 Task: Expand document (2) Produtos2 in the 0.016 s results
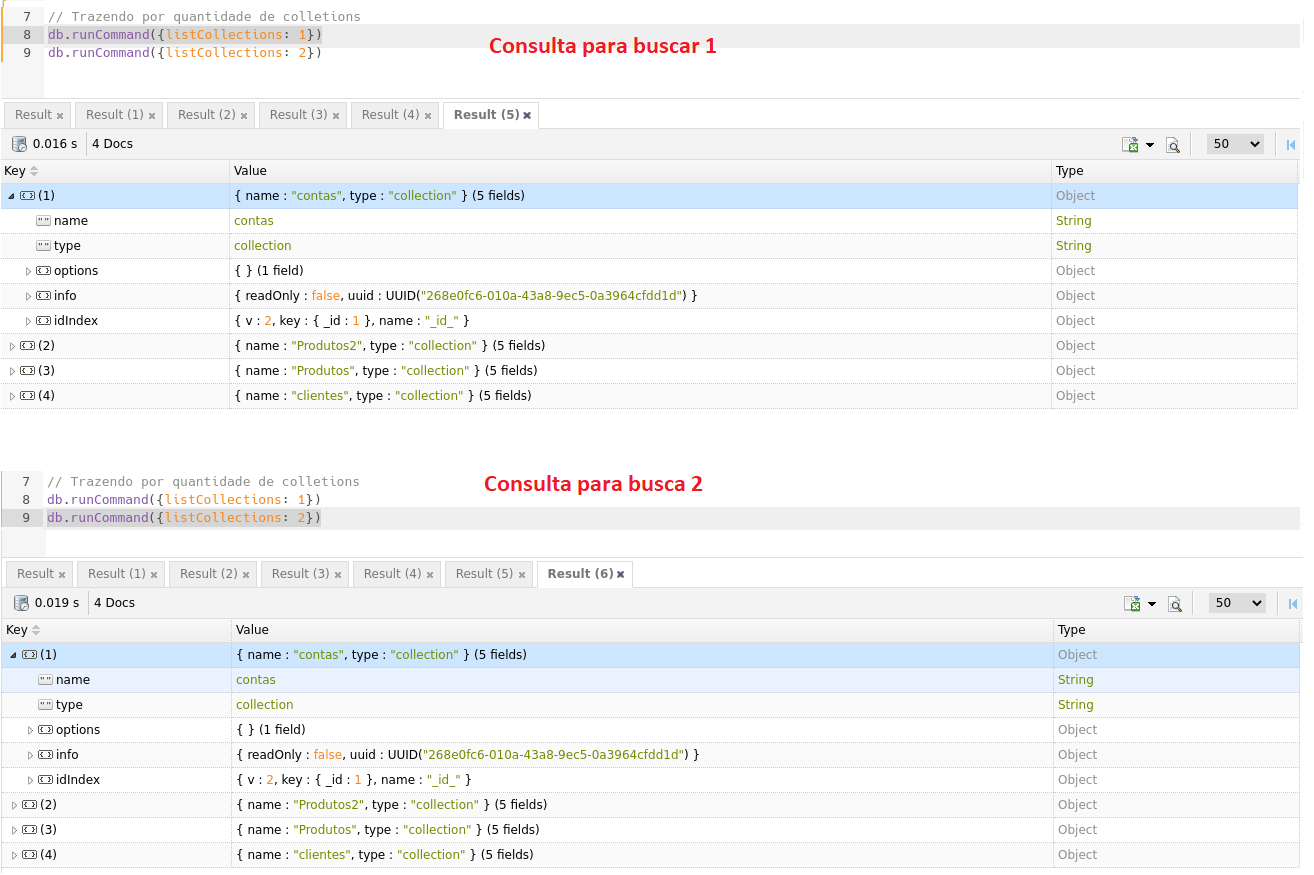[x=12, y=346]
